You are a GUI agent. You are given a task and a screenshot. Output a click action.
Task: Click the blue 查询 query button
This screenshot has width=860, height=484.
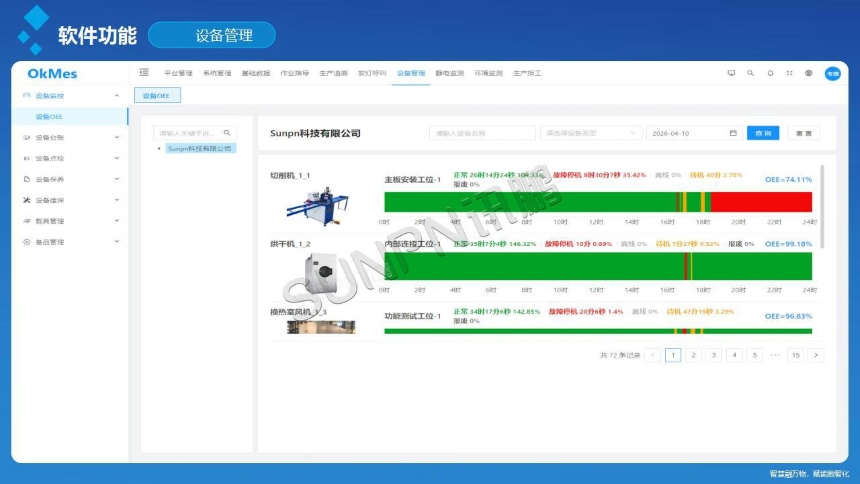763,133
